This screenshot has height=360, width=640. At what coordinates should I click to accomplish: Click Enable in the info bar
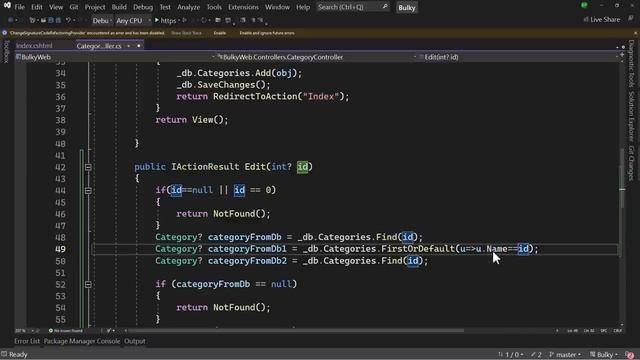click(x=220, y=33)
